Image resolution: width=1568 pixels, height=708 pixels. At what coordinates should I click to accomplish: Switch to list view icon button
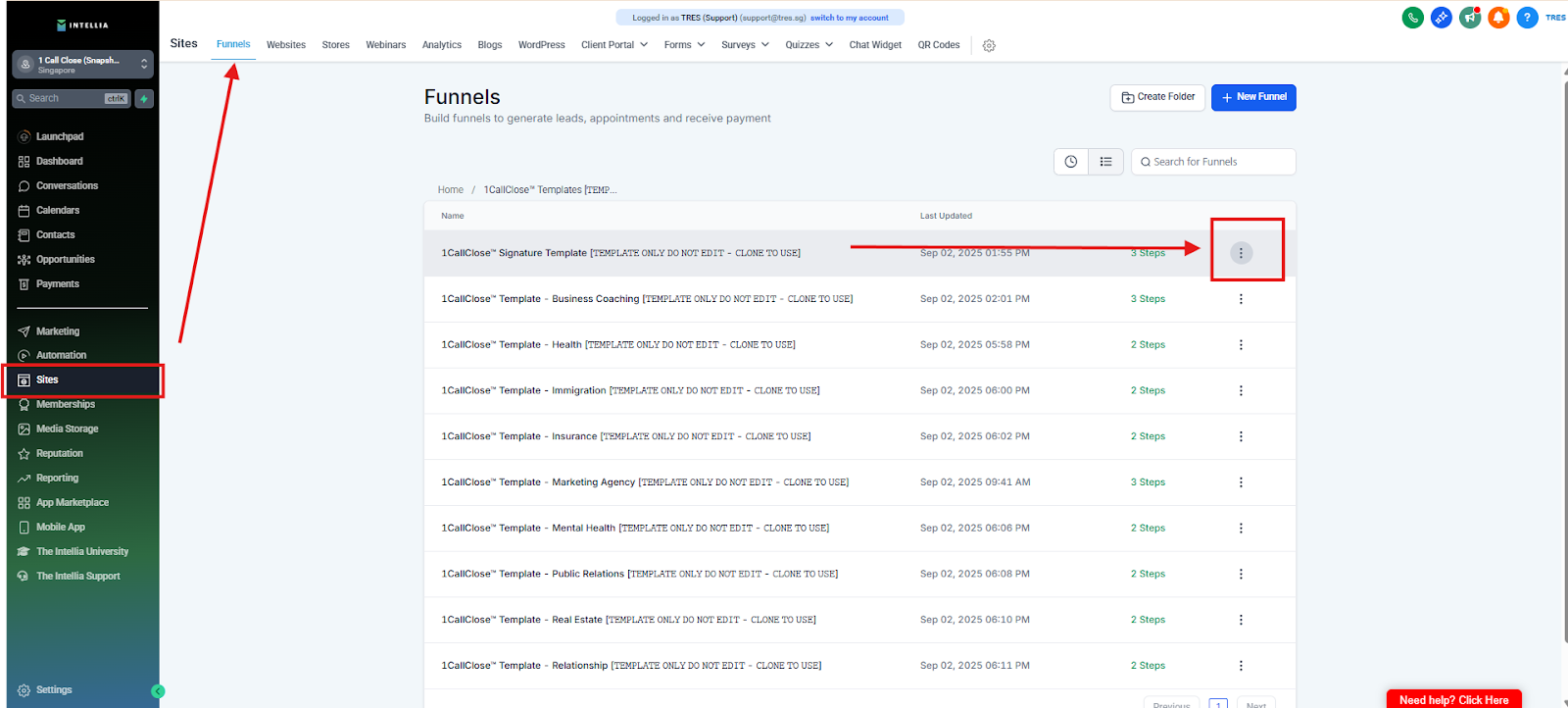coord(1106,162)
